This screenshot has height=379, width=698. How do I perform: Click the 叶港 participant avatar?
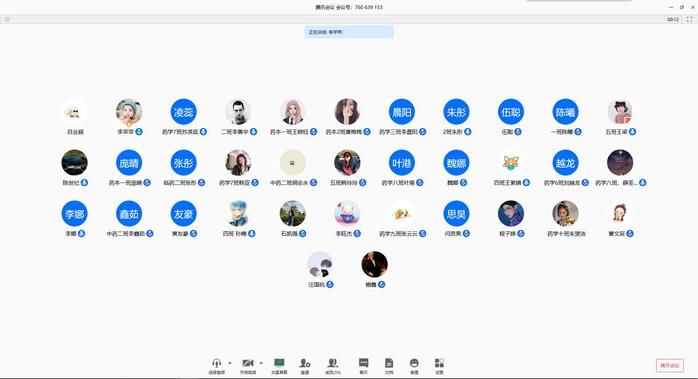pos(402,163)
